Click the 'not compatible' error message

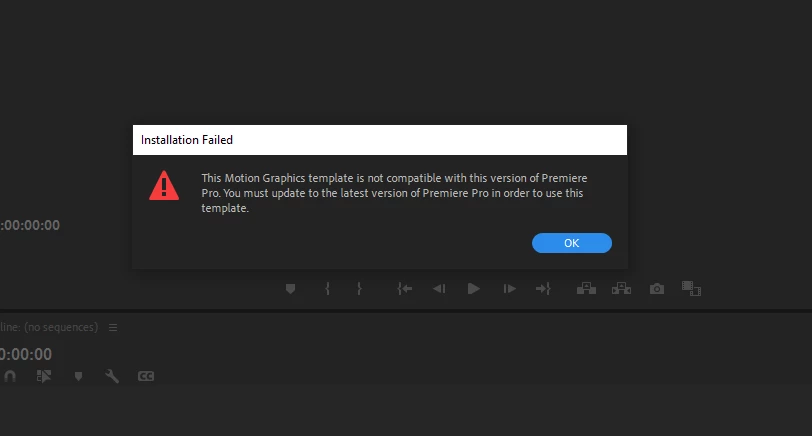394,193
